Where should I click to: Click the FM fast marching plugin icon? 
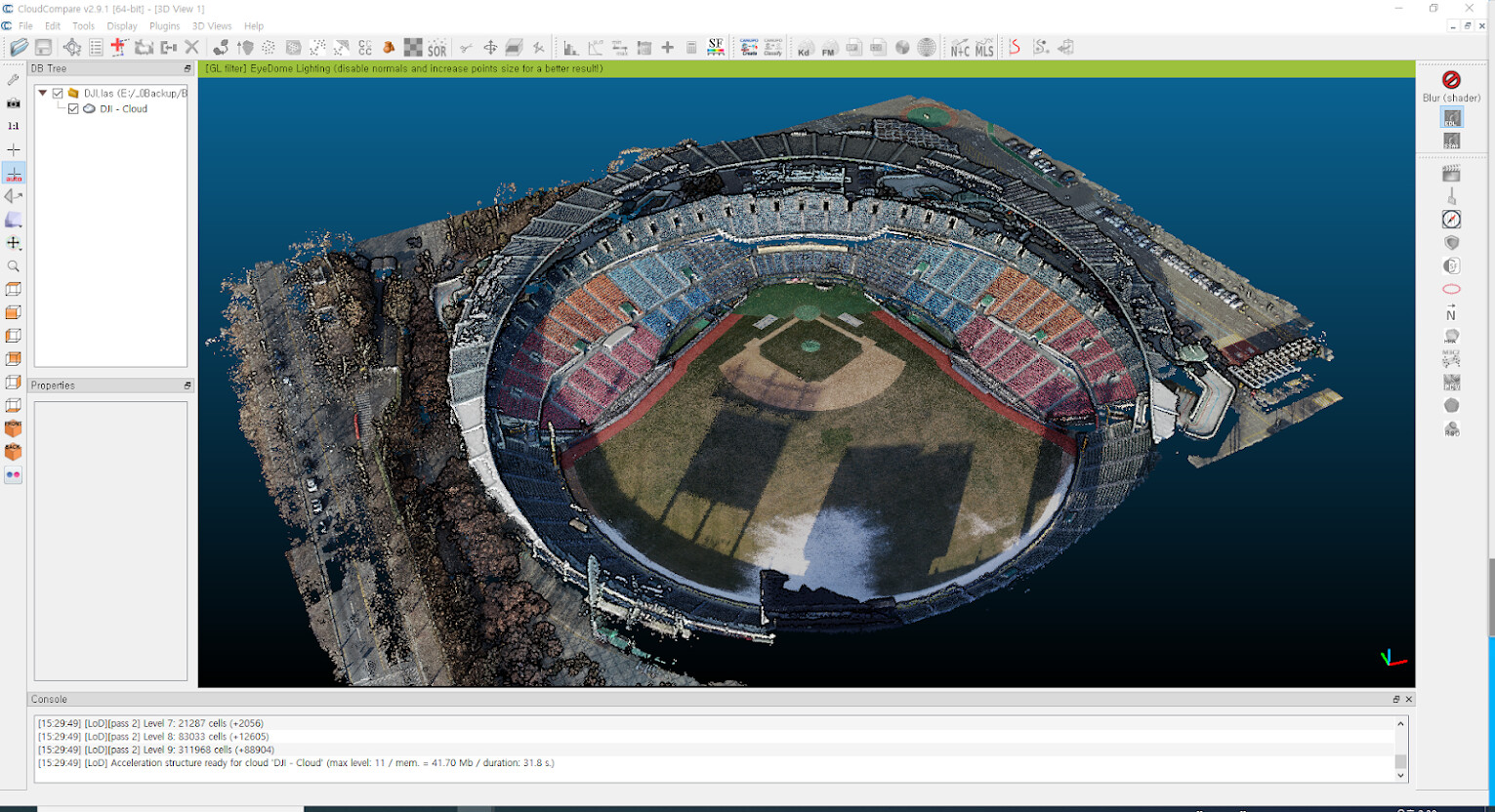[x=829, y=47]
